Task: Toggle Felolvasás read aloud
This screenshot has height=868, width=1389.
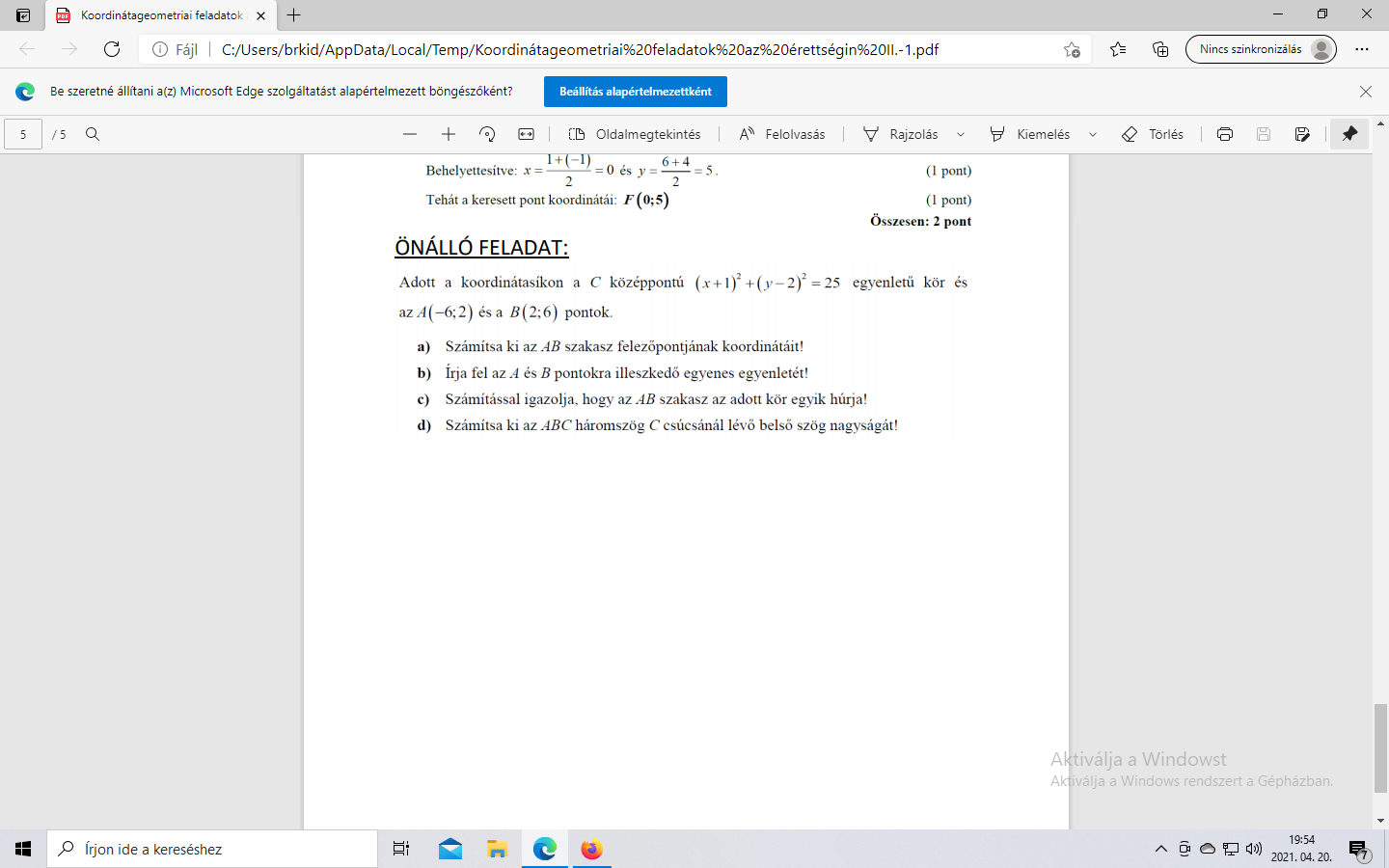Action: (782, 134)
